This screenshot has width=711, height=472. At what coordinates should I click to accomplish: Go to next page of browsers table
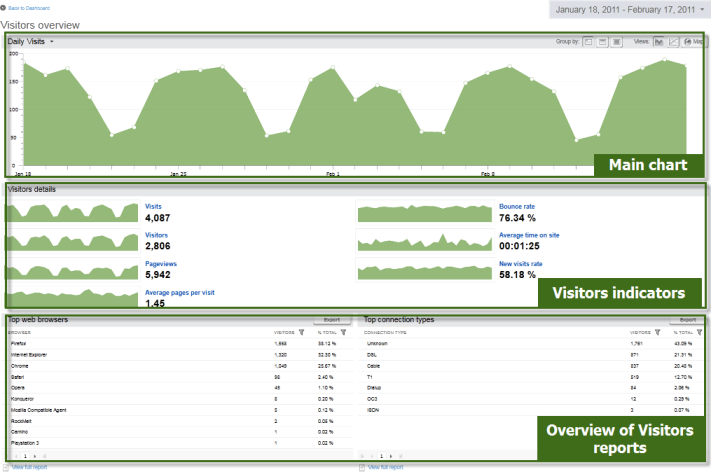(36, 456)
